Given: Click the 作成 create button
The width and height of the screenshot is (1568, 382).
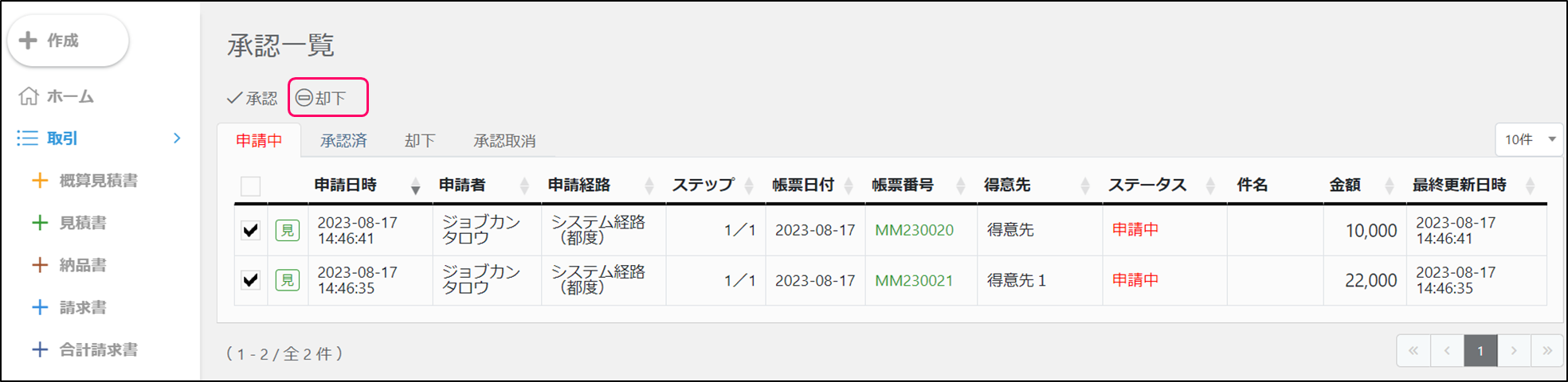Looking at the screenshot, I should (68, 41).
